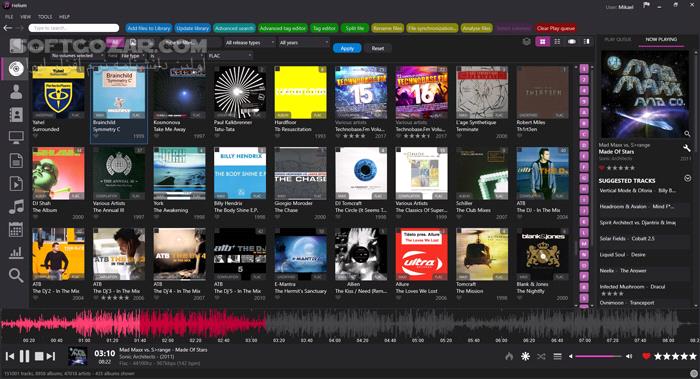Select the Brainchild Symmetry C album cover
Viewport: 700px width, 379px height.
pyautogui.click(x=119, y=92)
